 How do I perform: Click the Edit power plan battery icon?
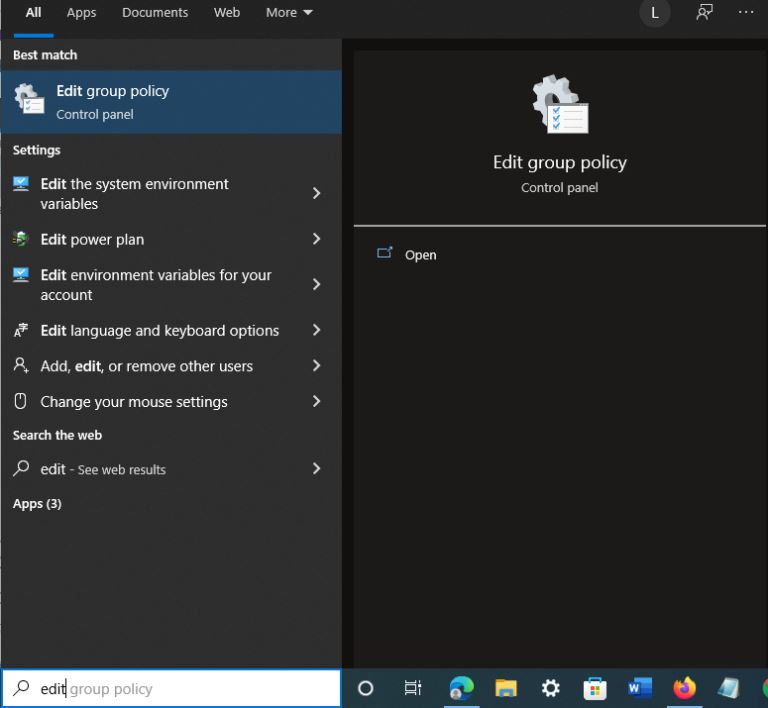21,239
